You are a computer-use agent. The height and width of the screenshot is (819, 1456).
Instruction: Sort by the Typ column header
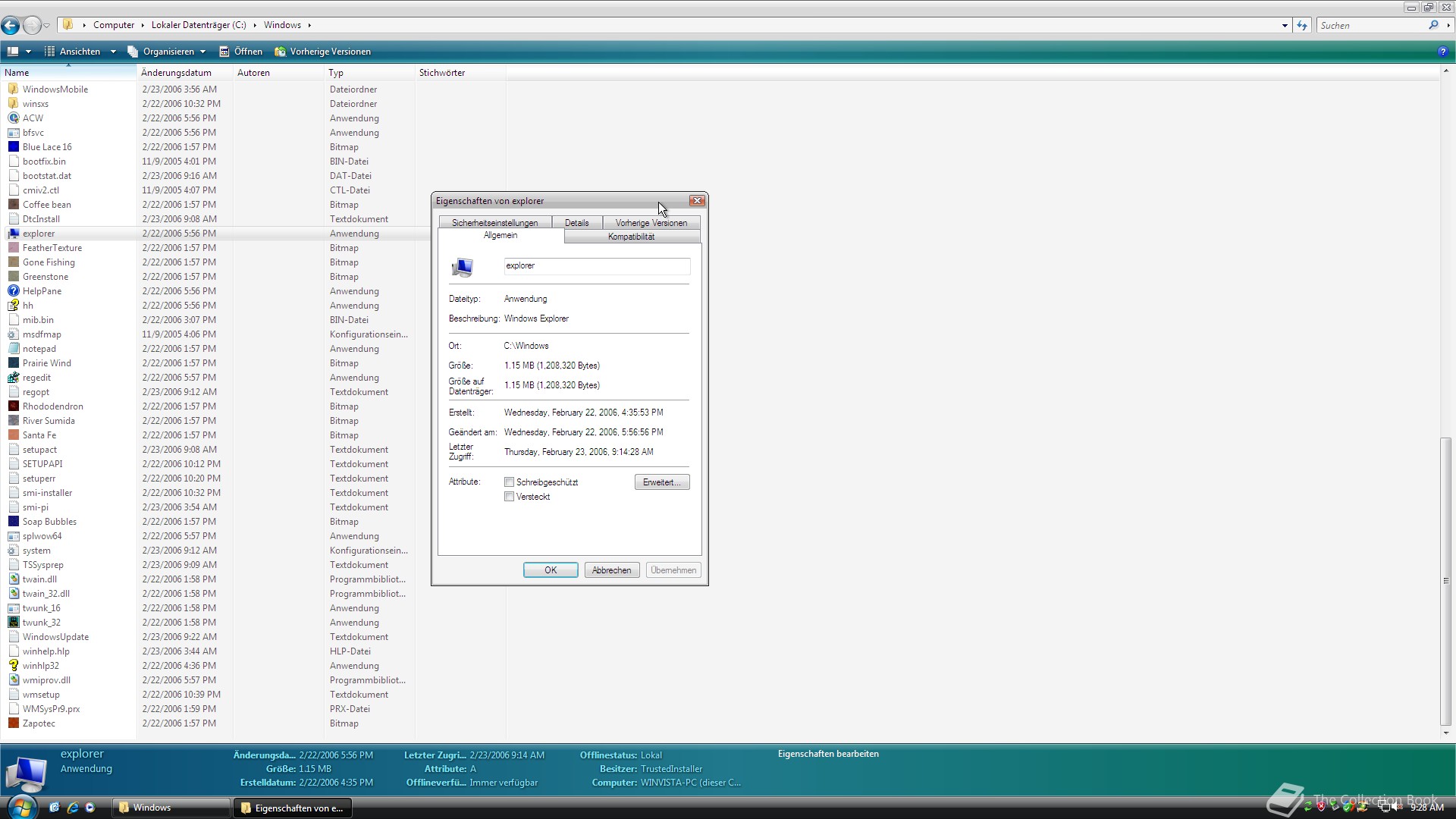[x=369, y=73]
